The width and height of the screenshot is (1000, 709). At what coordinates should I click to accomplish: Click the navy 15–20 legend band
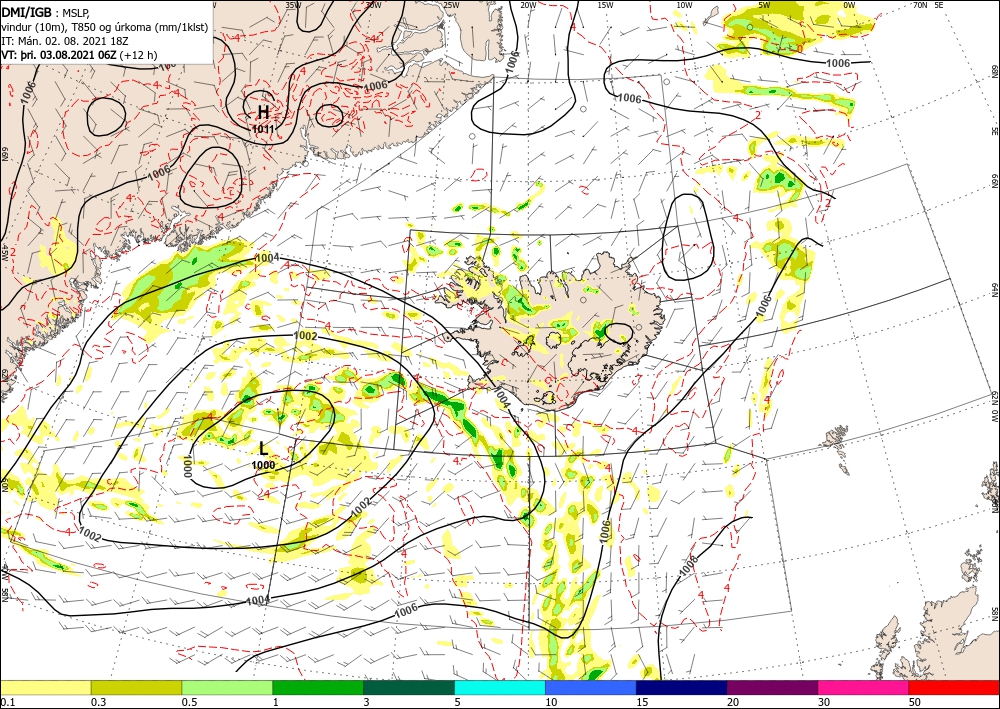coord(682,687)
